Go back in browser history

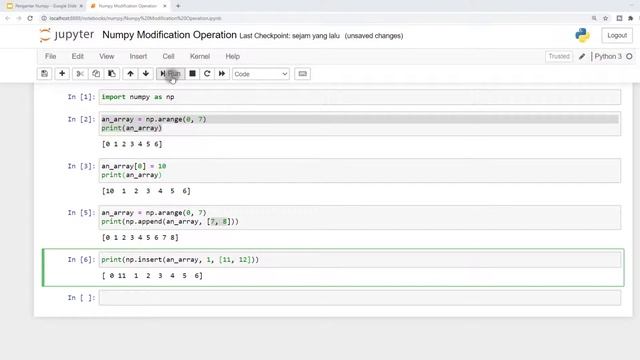coord(7,18)
